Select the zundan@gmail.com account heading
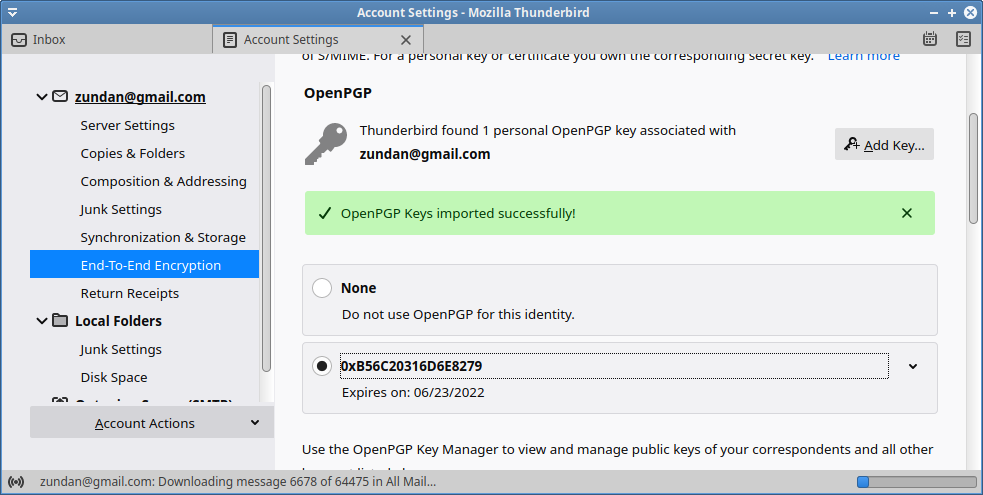The width and height of the screenshot is (983, 495). (140, 97)
